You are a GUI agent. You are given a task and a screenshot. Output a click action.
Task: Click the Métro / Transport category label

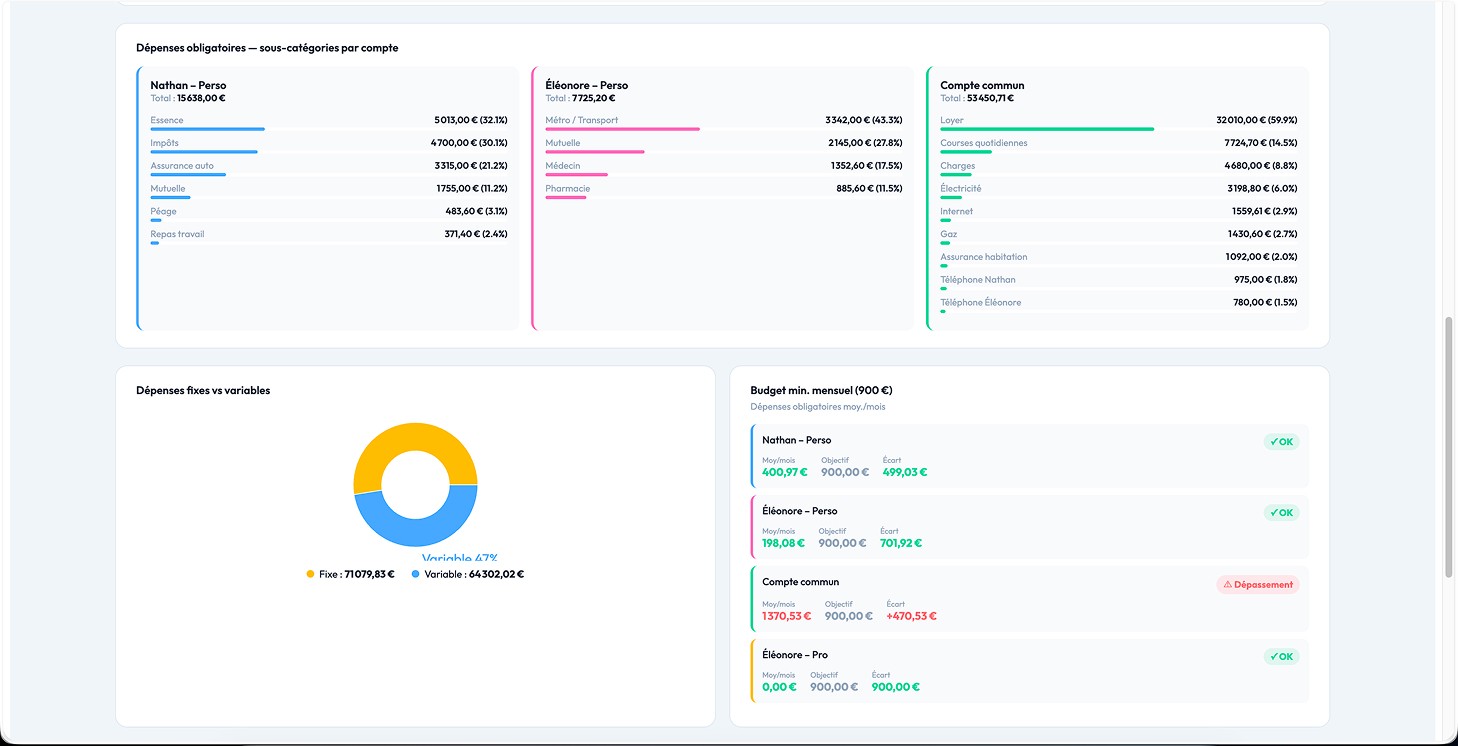(x=581, y=120)
